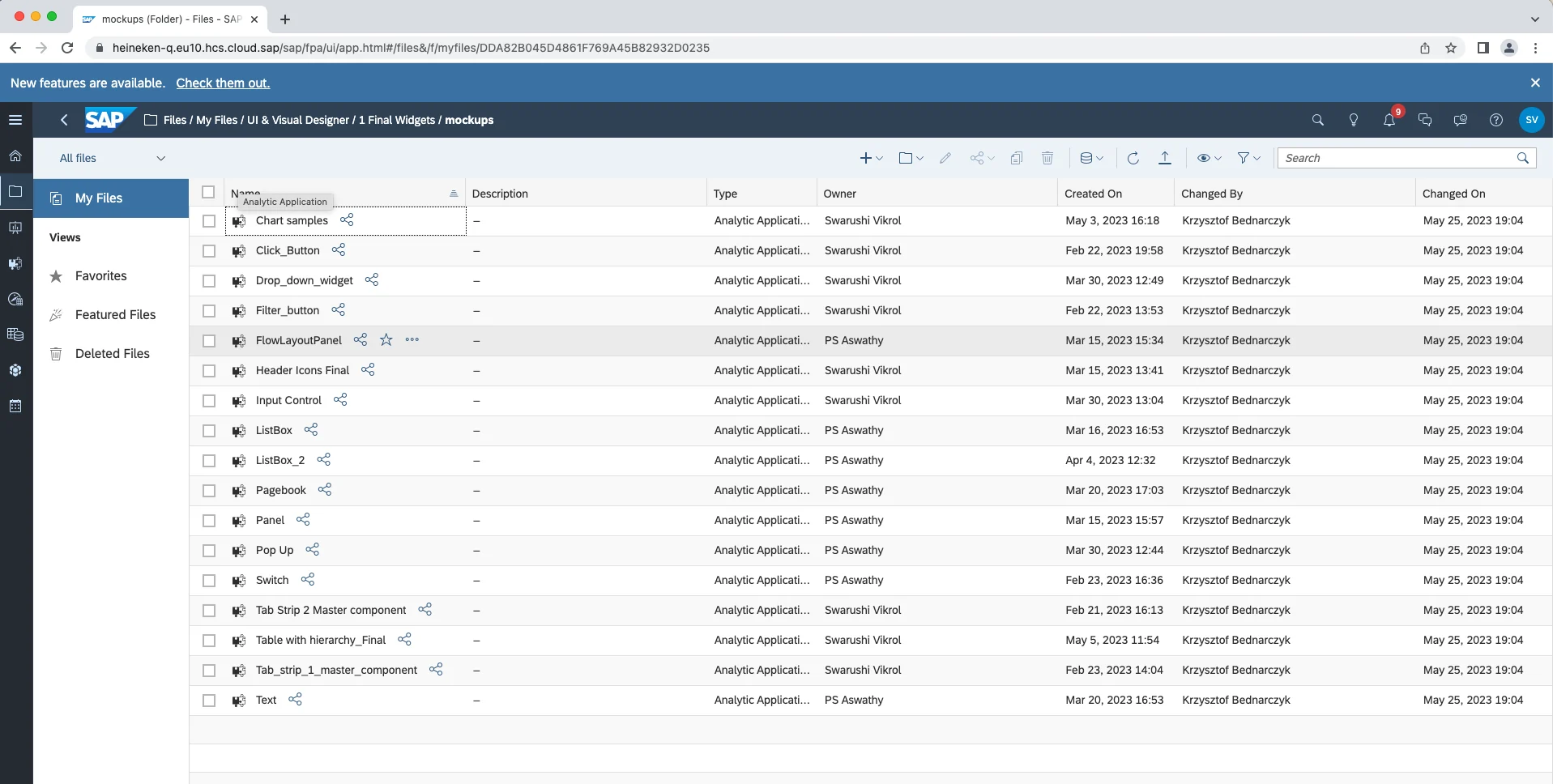Click into the Search files field

tap(1397, 158)
